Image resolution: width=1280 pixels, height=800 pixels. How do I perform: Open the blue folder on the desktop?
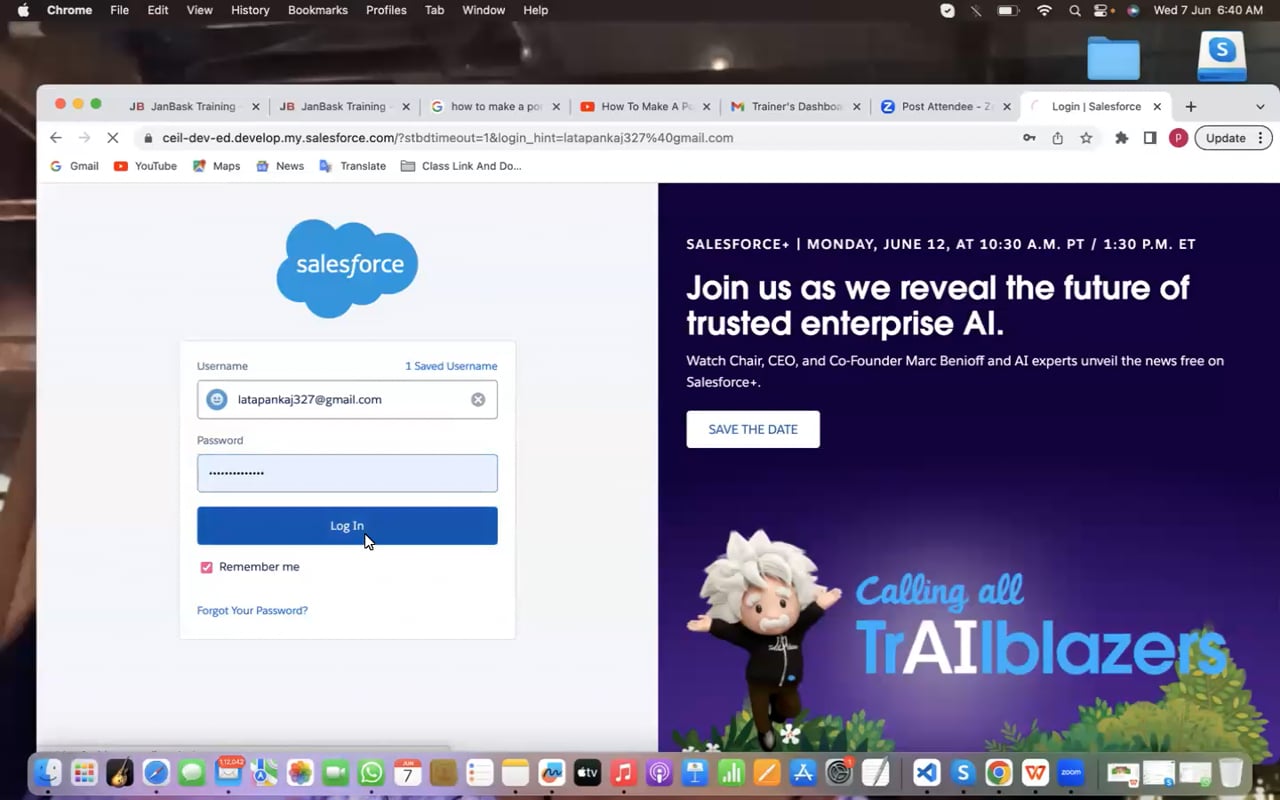[1114, 58]
